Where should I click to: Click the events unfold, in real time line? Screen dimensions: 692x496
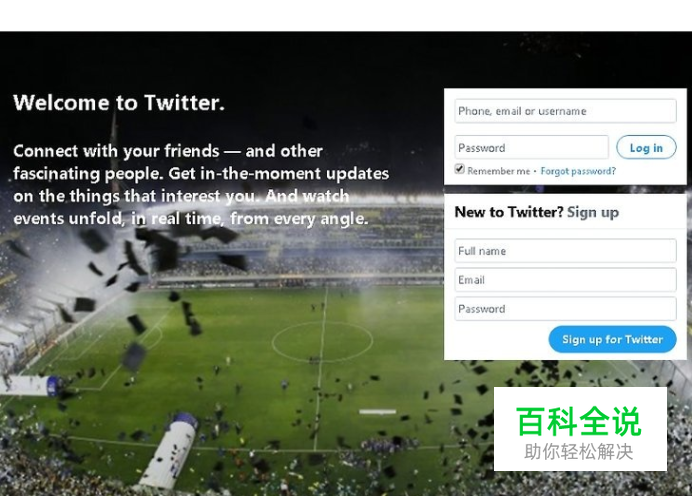[x=191, y=218]
